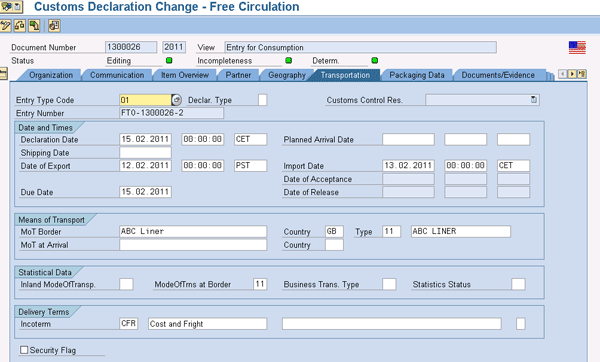Click the Incoterm code field CFR
Viewport: 600px width, 362px height.
[129, 324]
